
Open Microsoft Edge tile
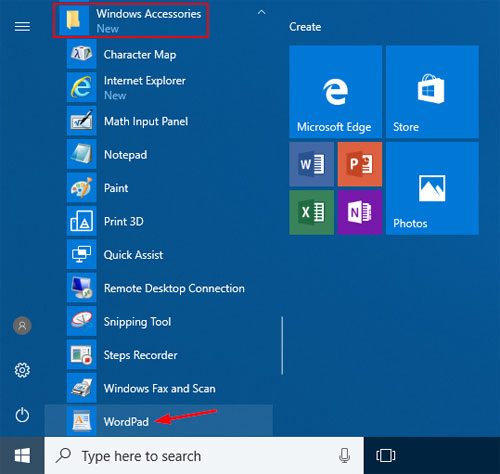click(336, 92)
